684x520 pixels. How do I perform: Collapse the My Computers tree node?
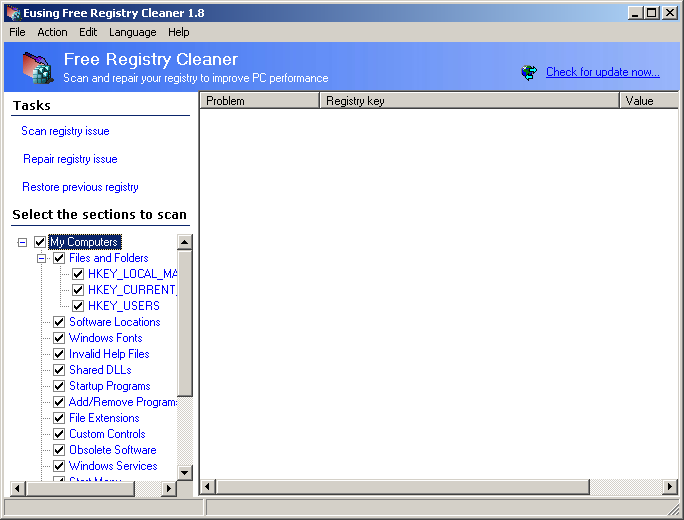22,242
